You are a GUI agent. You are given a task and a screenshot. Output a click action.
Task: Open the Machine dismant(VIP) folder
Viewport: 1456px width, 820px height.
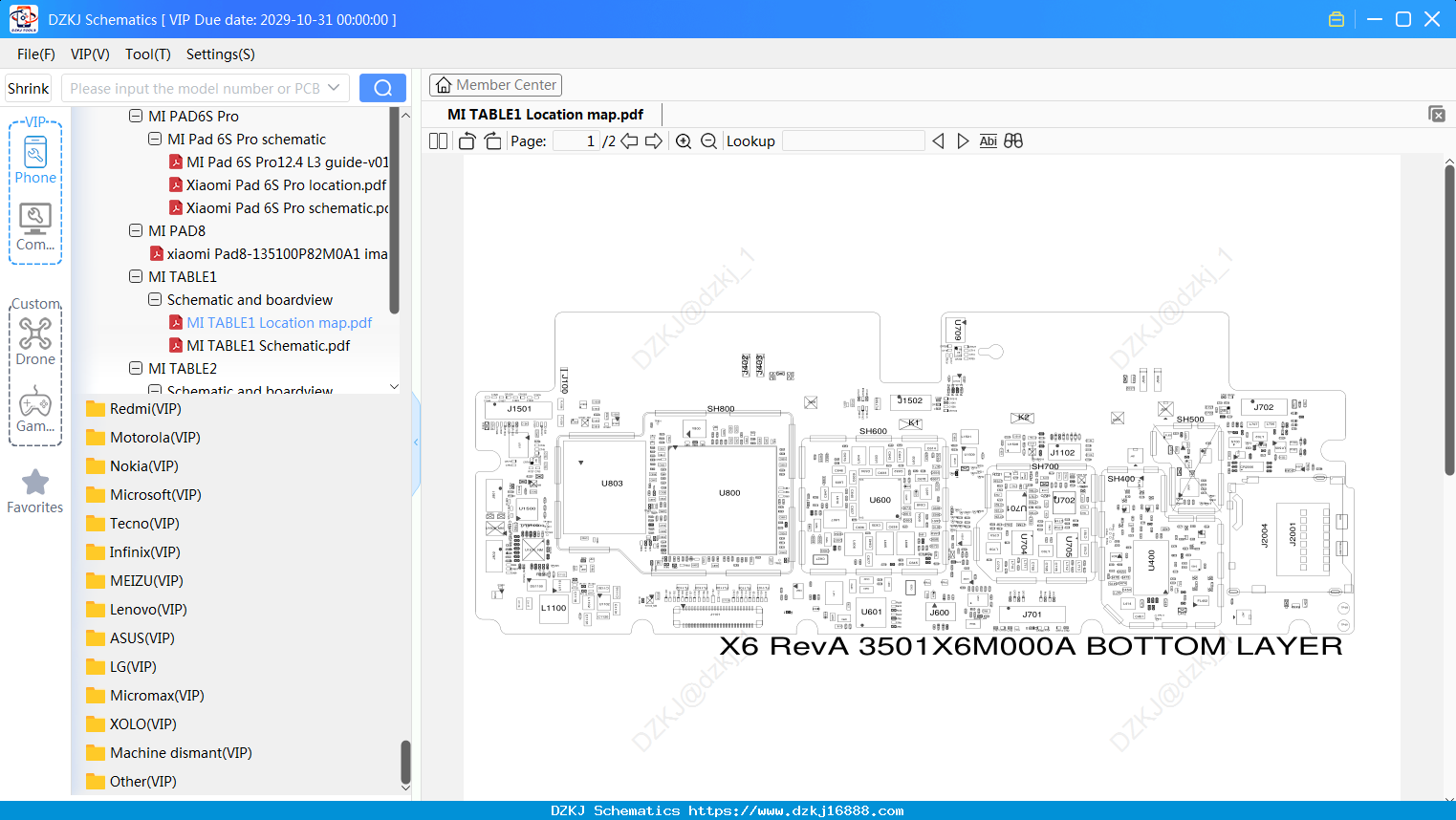tap(169, 752)
